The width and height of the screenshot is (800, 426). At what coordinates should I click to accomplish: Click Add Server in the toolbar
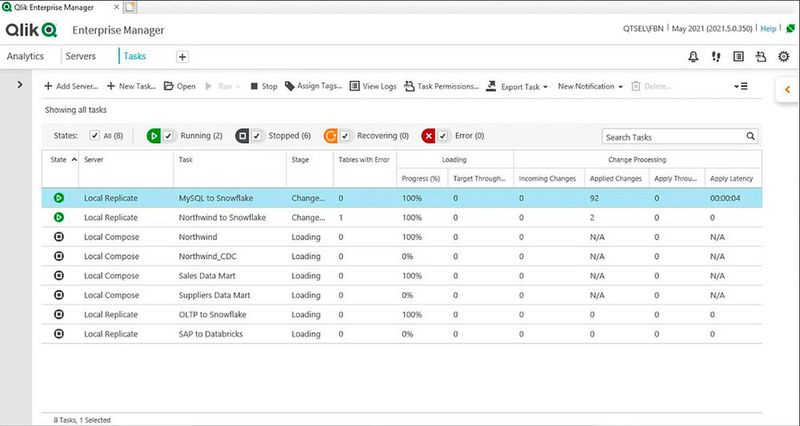pyautogui.click(x=71, y=86)
